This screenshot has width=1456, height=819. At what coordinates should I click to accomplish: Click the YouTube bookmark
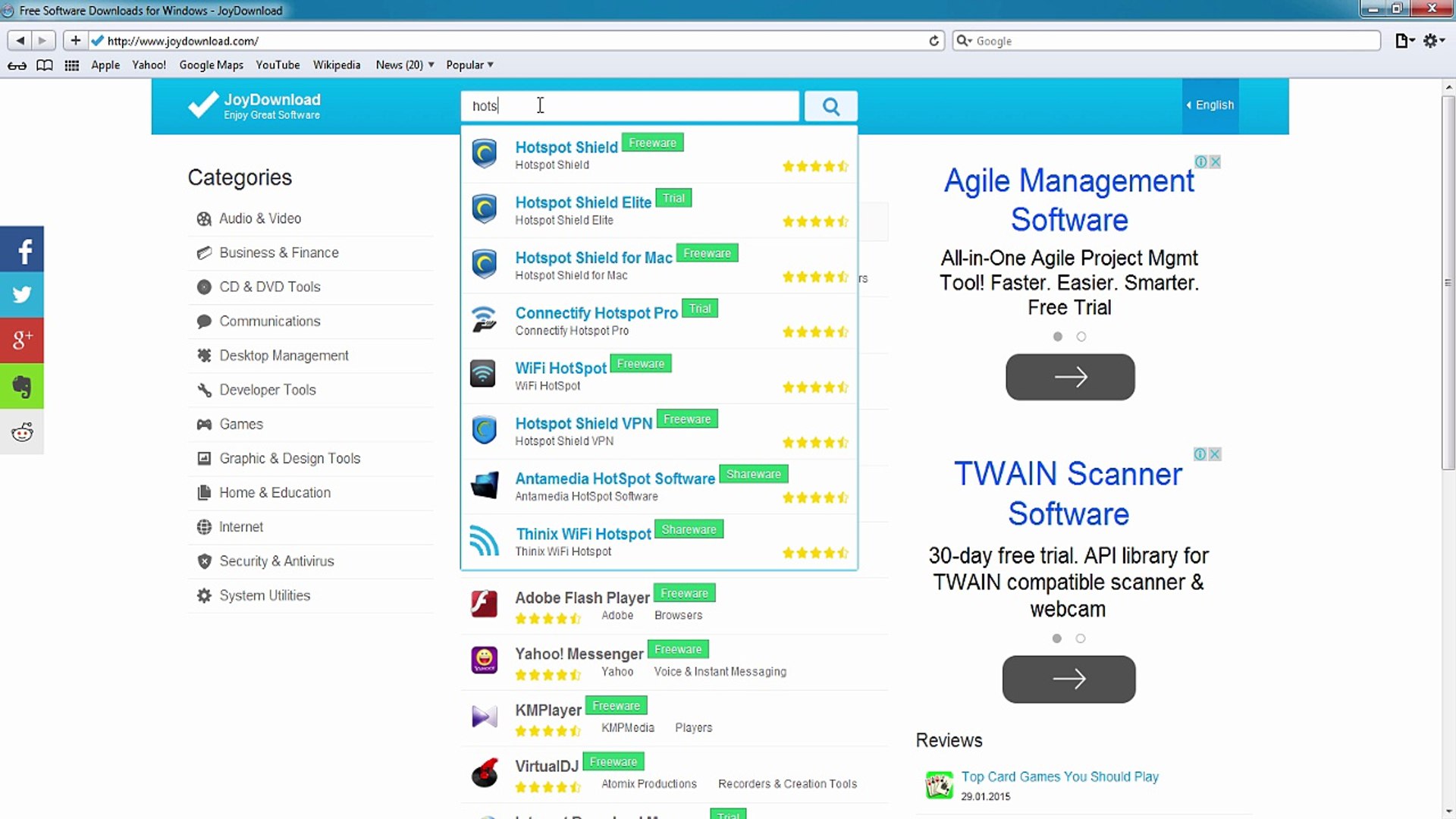click(x=278, y=65)
